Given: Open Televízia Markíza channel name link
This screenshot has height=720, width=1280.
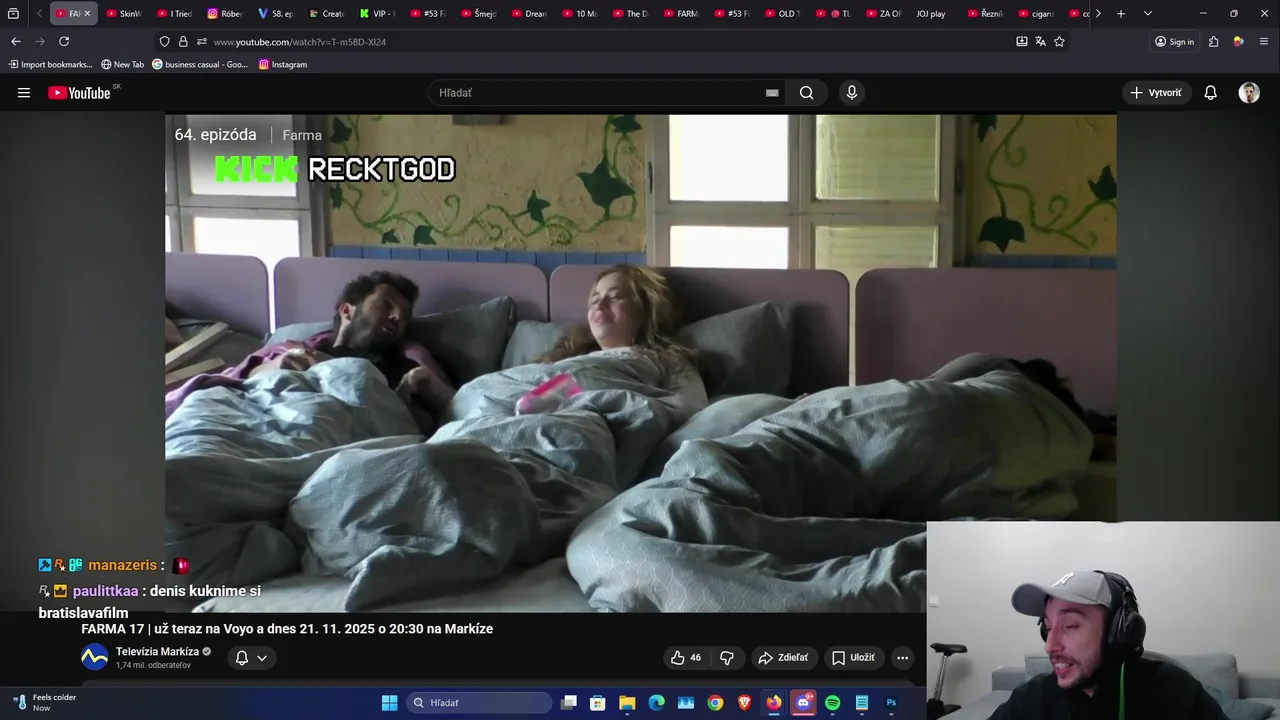Looking at the screenshot, I should 157,652.
